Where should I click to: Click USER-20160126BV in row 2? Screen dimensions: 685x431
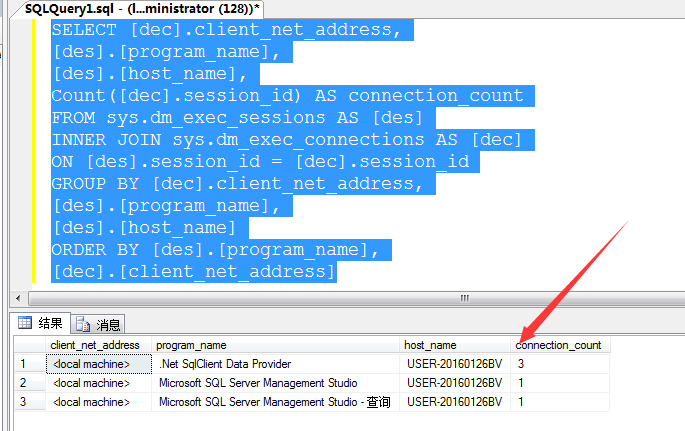455,383
